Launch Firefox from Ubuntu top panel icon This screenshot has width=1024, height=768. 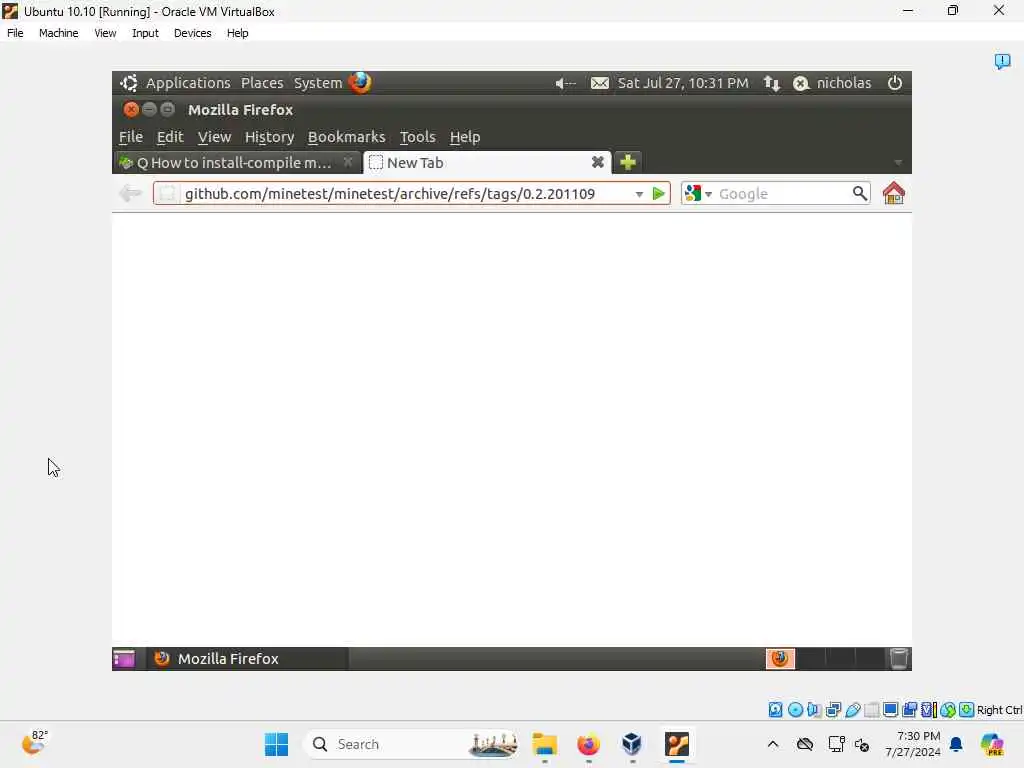[x=359, y=83]
